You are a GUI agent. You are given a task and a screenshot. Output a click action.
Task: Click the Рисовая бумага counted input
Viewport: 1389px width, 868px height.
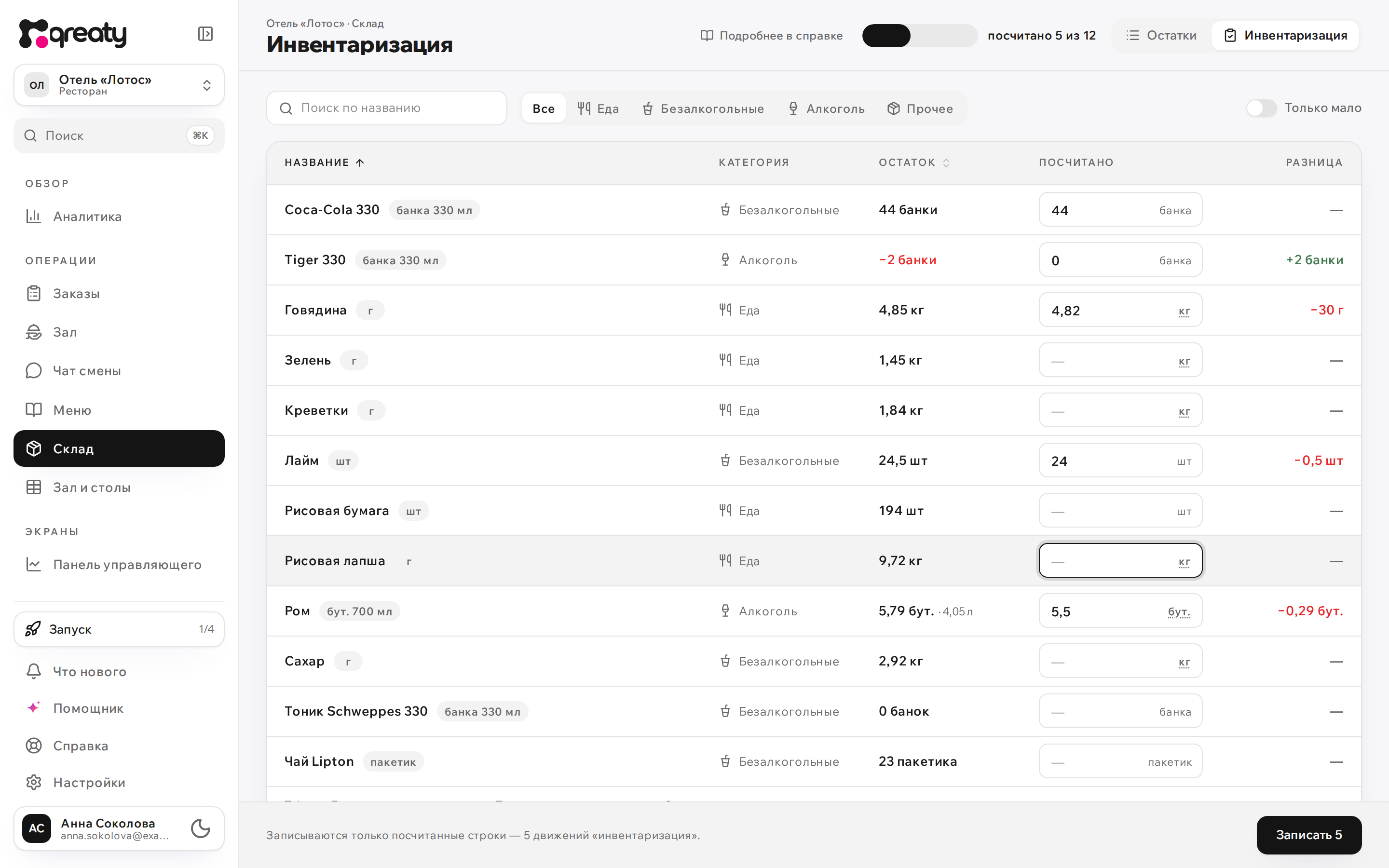(1120, 510)
